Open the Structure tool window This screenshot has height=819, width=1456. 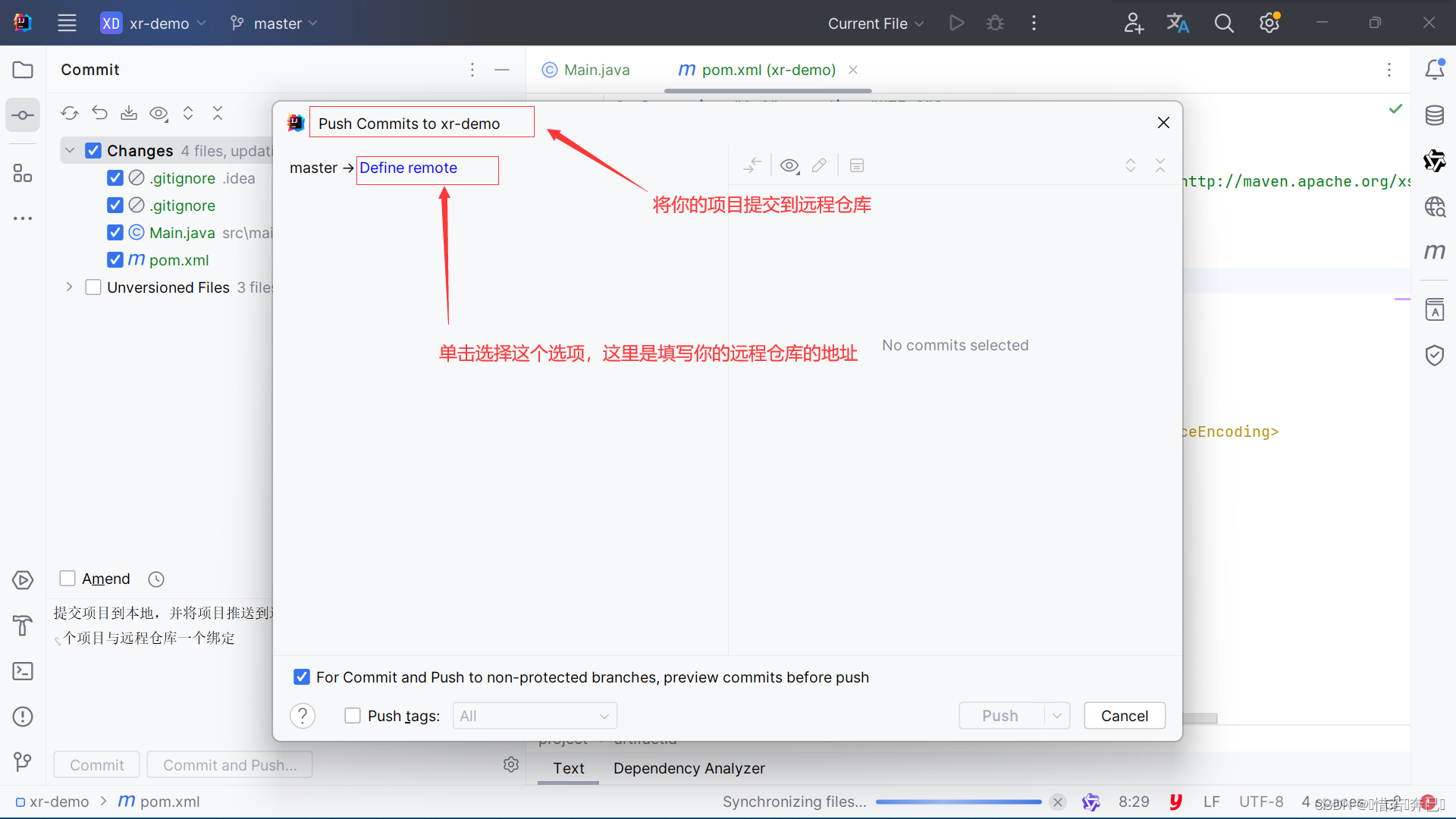23,174
